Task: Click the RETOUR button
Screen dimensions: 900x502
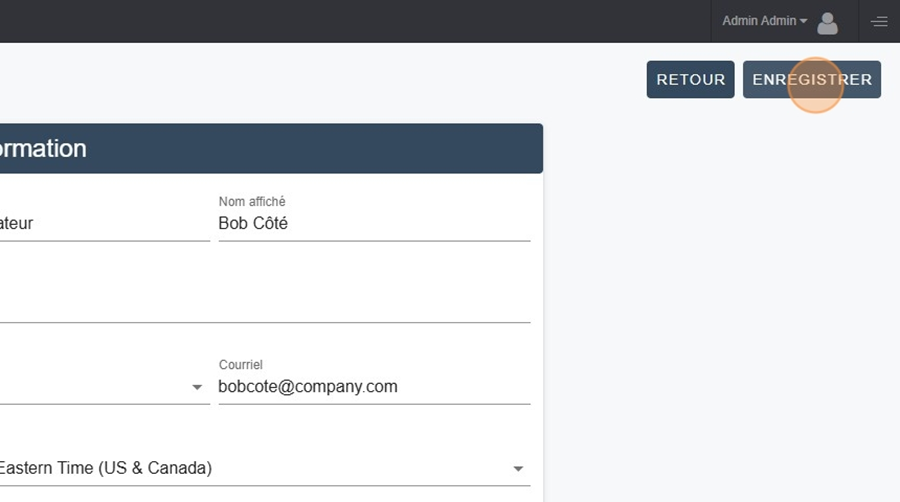Action: [690, 79]
